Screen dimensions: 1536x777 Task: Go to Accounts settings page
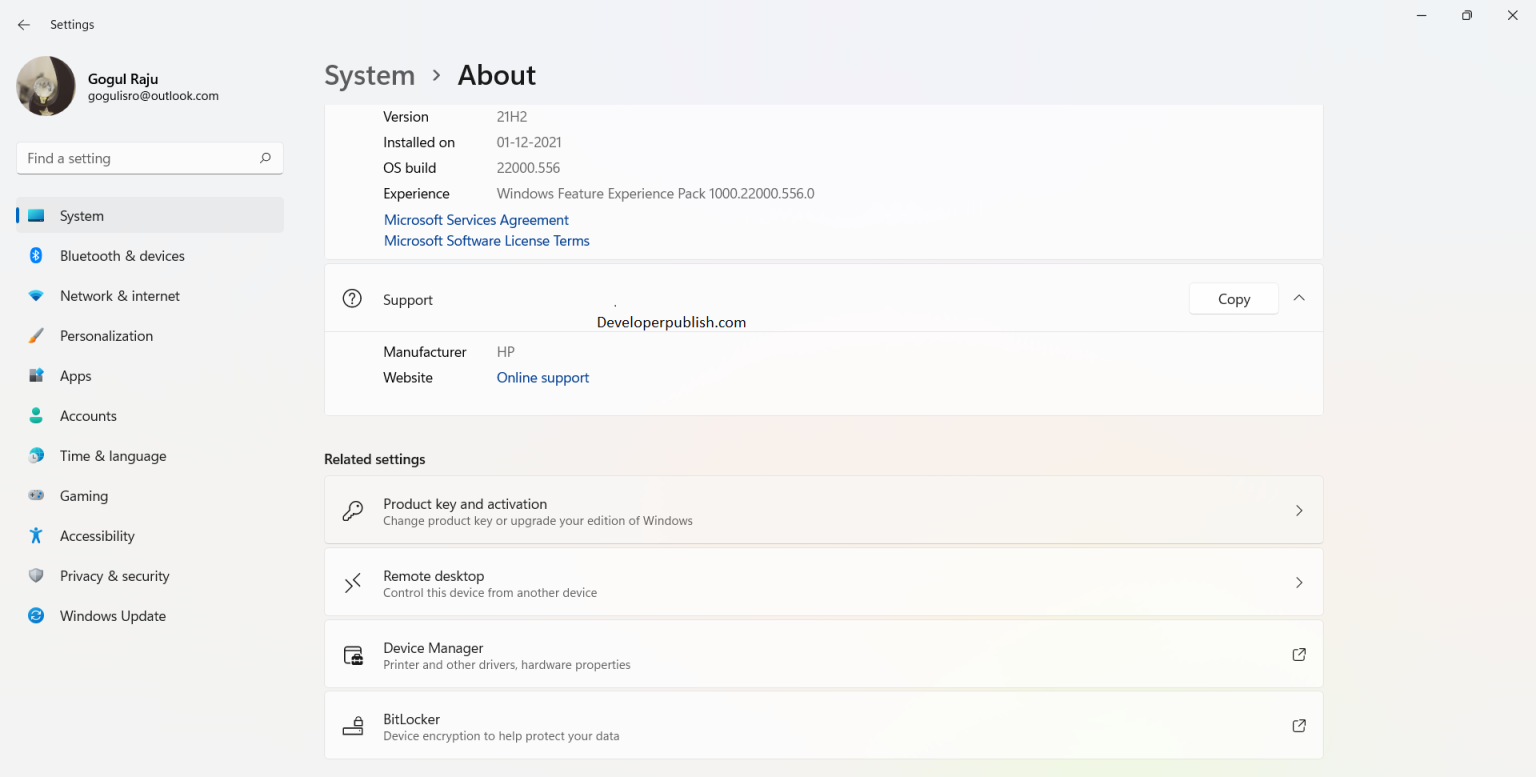(88, 416)
